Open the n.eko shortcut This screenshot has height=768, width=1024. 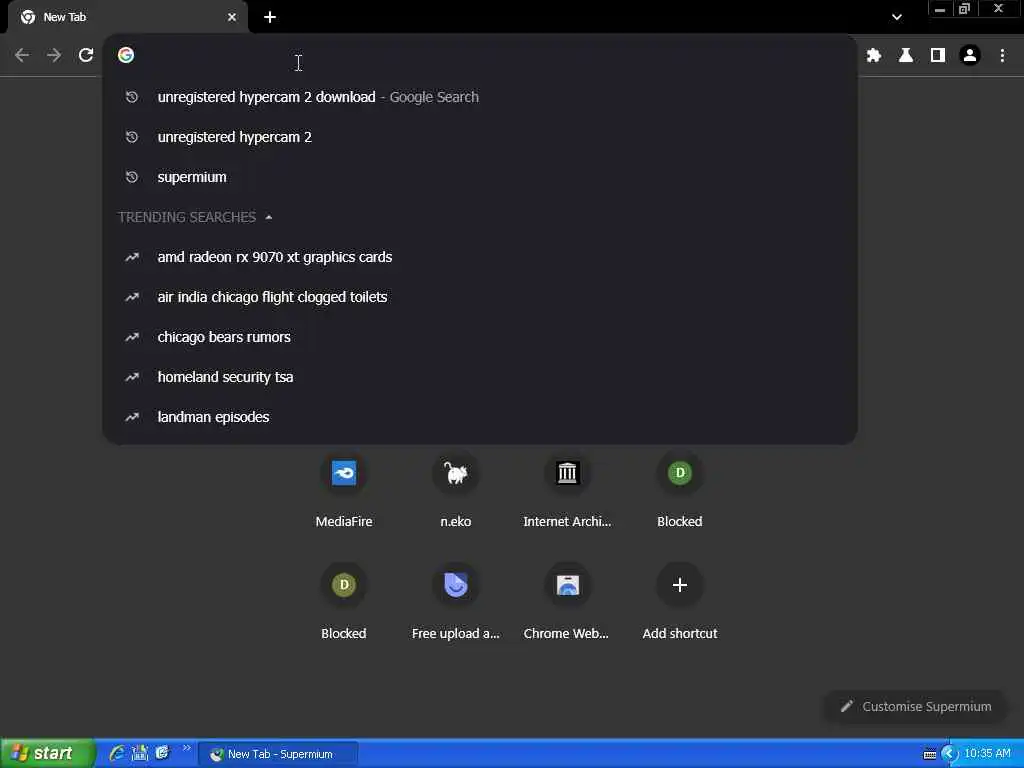[x=456, y=490]
